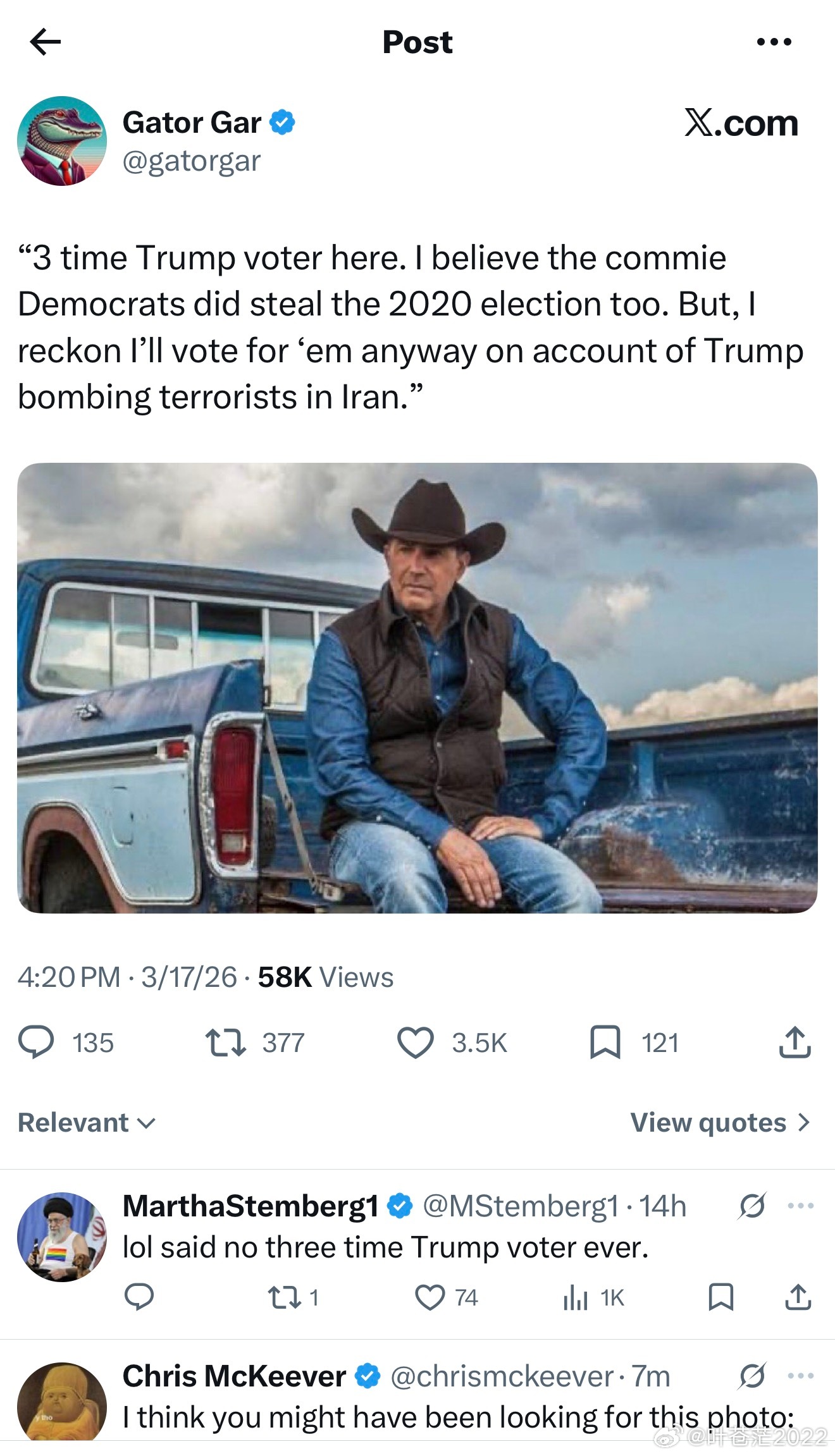Tap the Grok icon on MarthaStemberg1's reply
Viewport: 835px width, 1456px height.
752,1206
